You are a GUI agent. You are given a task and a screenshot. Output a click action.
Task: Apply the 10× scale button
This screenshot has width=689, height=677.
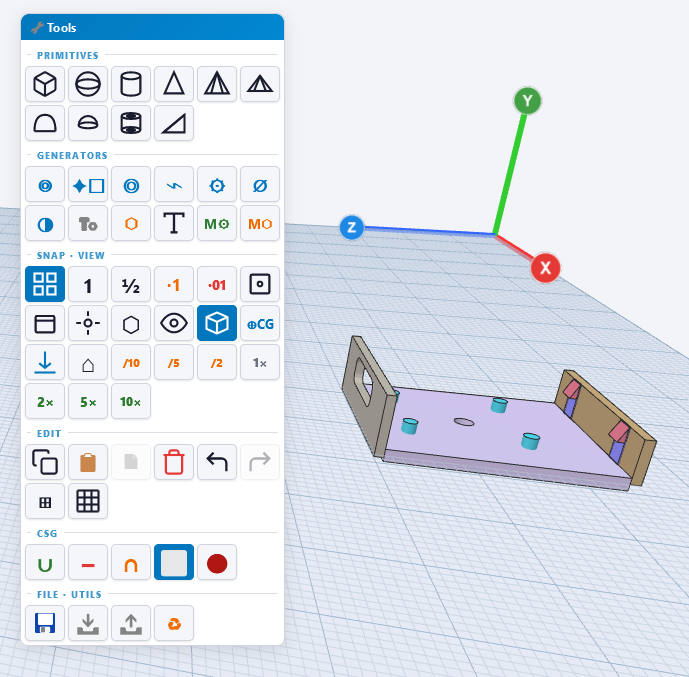[131, 401]
